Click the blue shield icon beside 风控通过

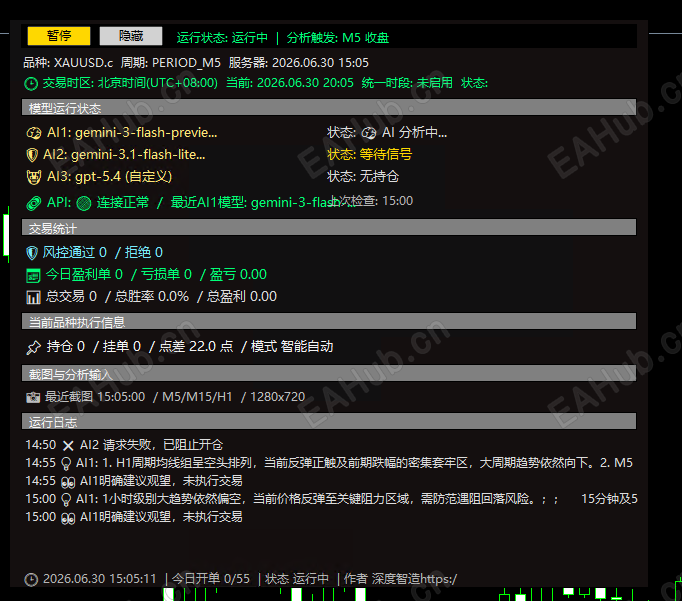coord(32,253)
